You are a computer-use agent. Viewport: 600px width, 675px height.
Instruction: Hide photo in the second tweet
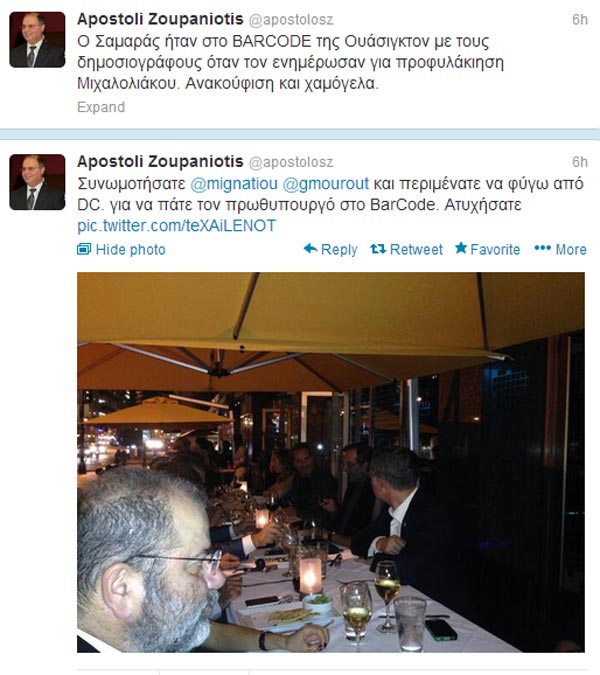tap(121, 249)
